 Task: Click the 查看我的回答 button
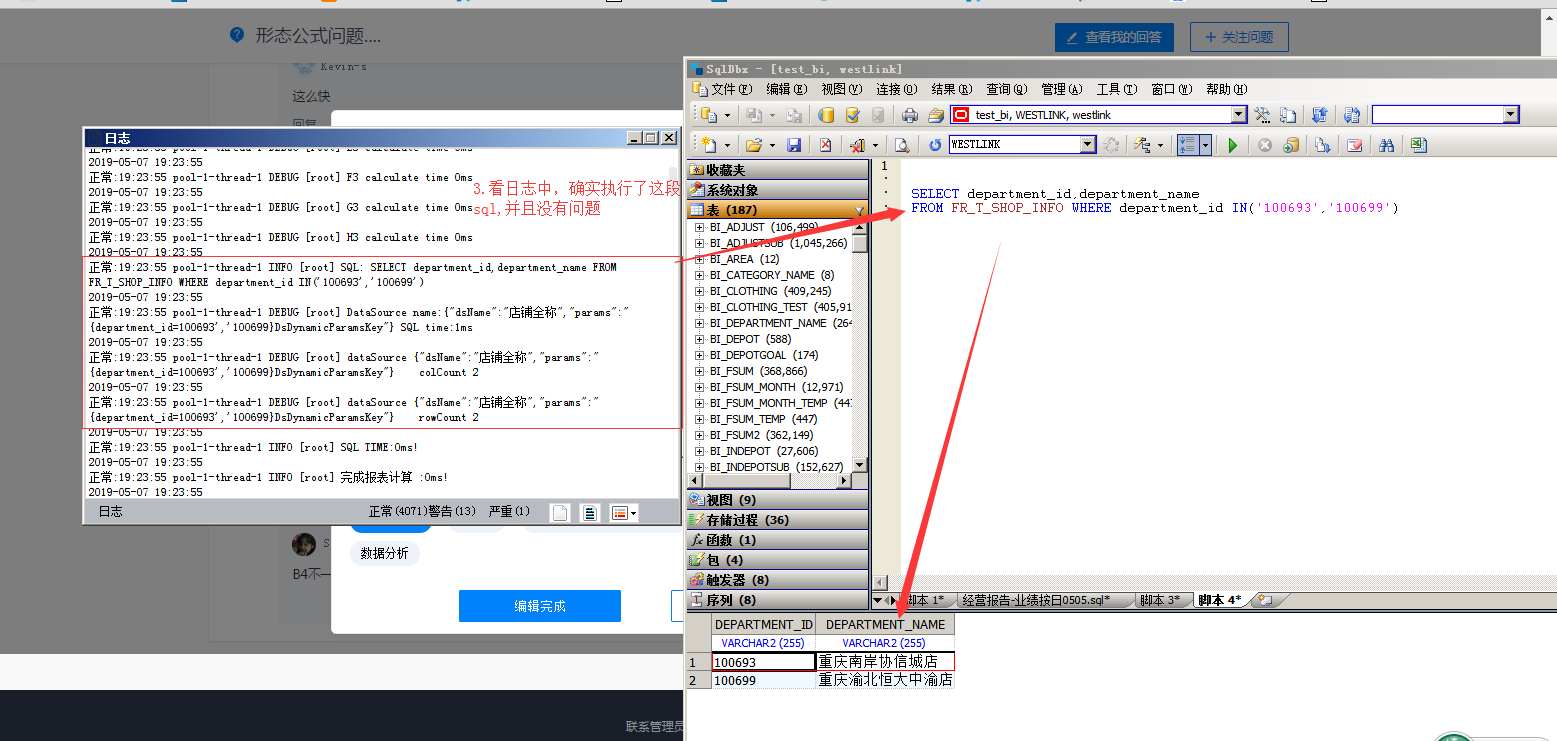click(x=1114, y=37)
